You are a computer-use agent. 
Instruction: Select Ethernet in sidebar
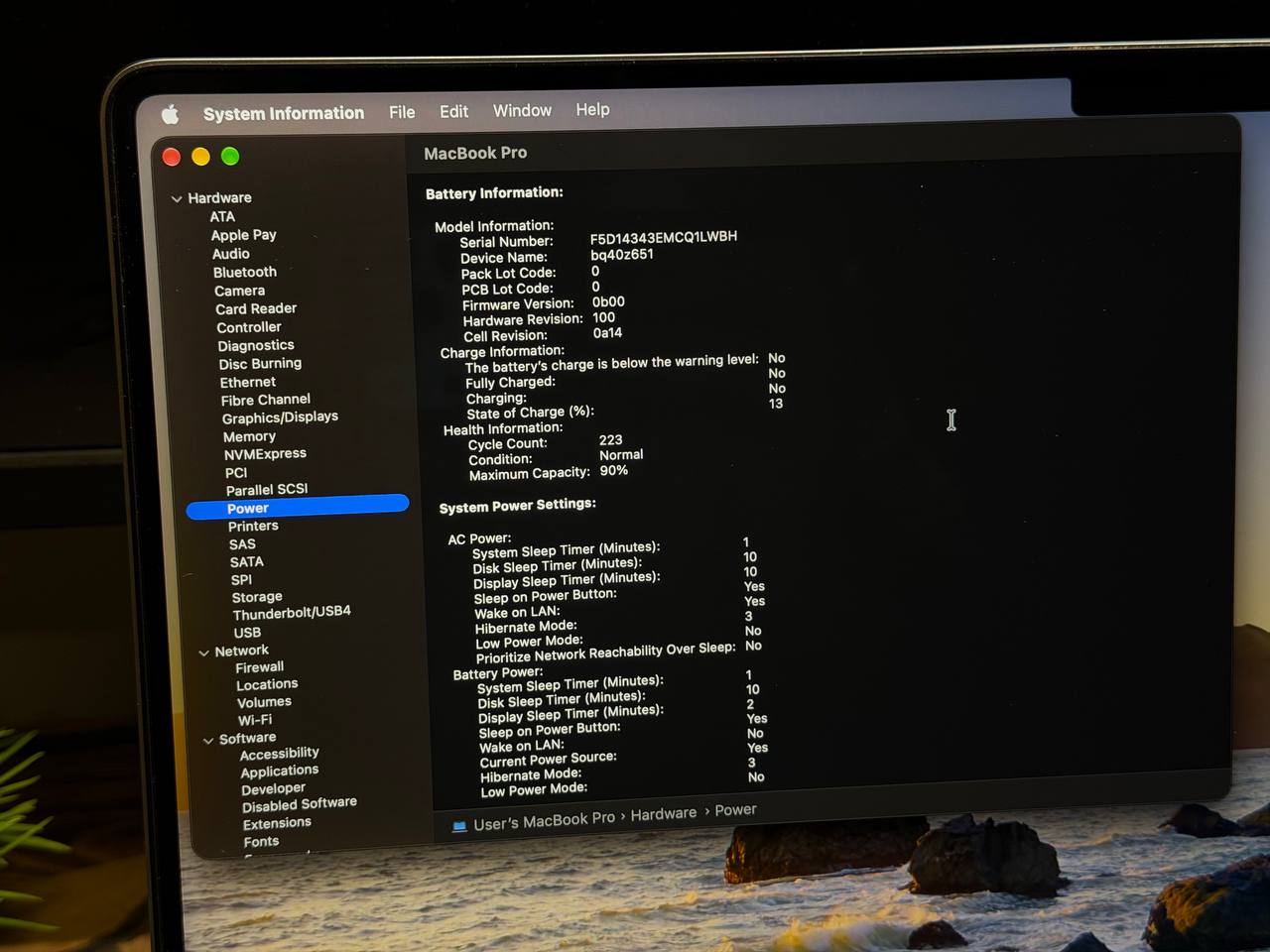248,382
